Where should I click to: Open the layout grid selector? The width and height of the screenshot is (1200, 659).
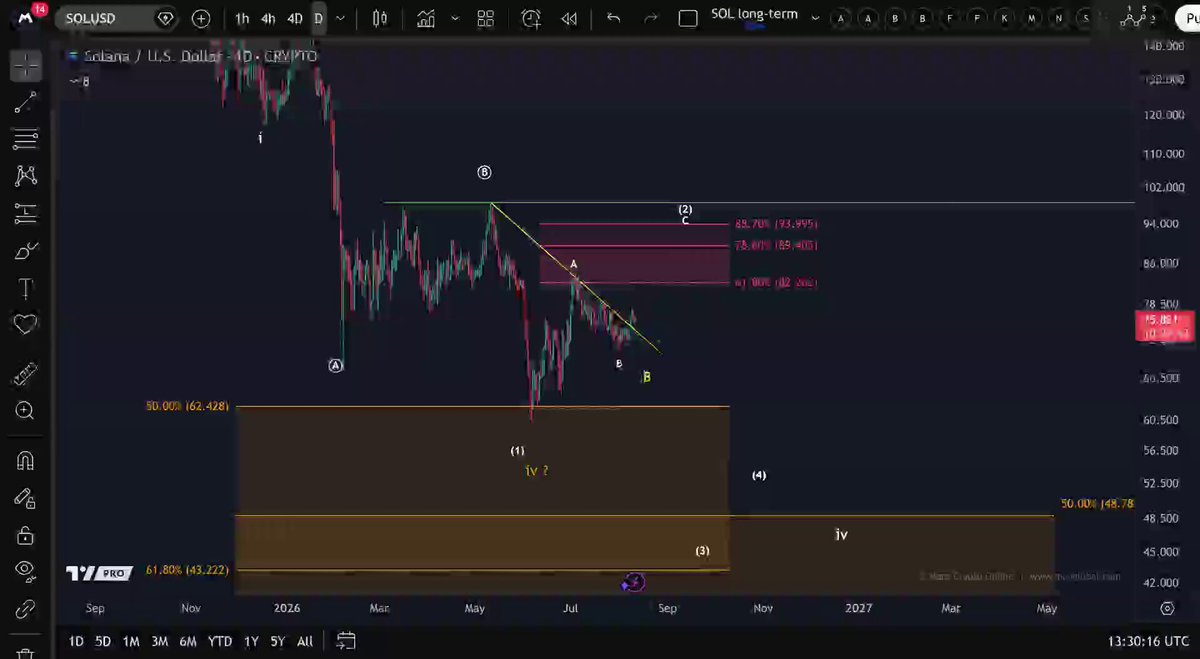[486, 18]
